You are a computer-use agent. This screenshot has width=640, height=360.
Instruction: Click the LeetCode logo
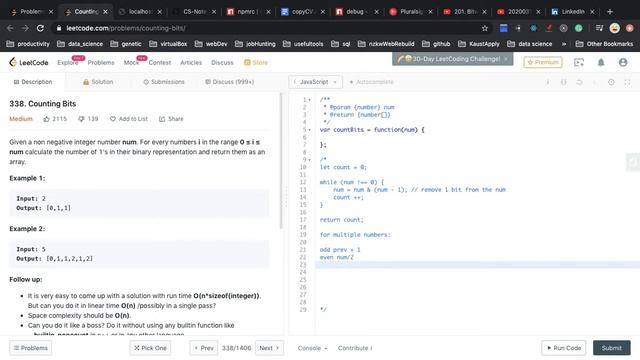(x=29, y=62)
